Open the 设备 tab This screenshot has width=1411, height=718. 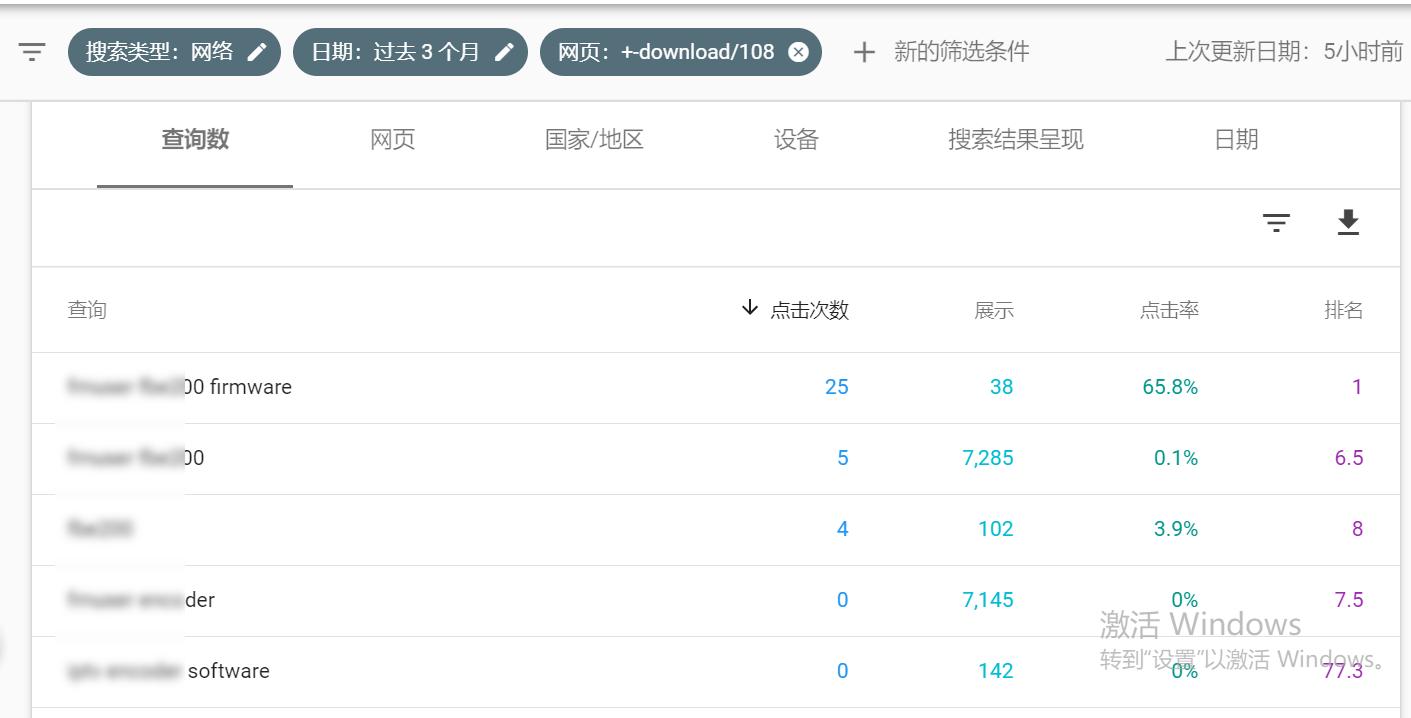coord(796,140)
